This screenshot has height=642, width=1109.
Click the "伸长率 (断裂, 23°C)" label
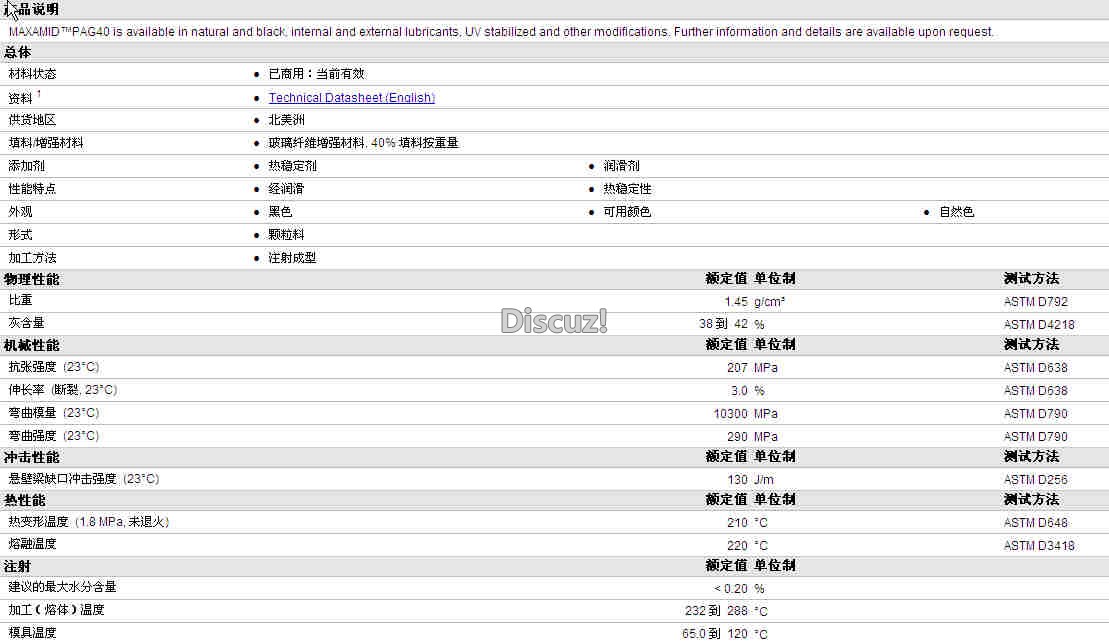63,390
